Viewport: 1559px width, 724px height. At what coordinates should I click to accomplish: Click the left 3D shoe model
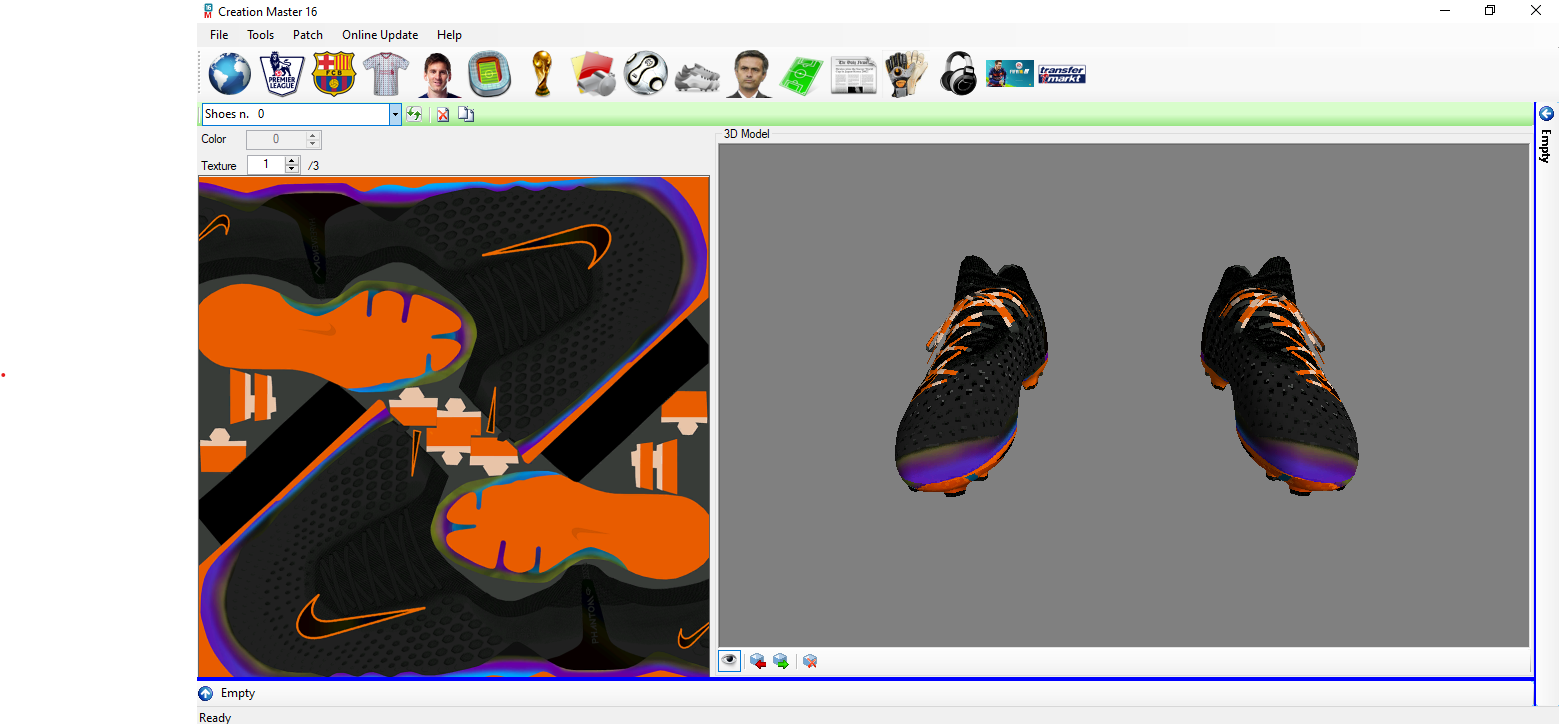(x=972, y=375)
